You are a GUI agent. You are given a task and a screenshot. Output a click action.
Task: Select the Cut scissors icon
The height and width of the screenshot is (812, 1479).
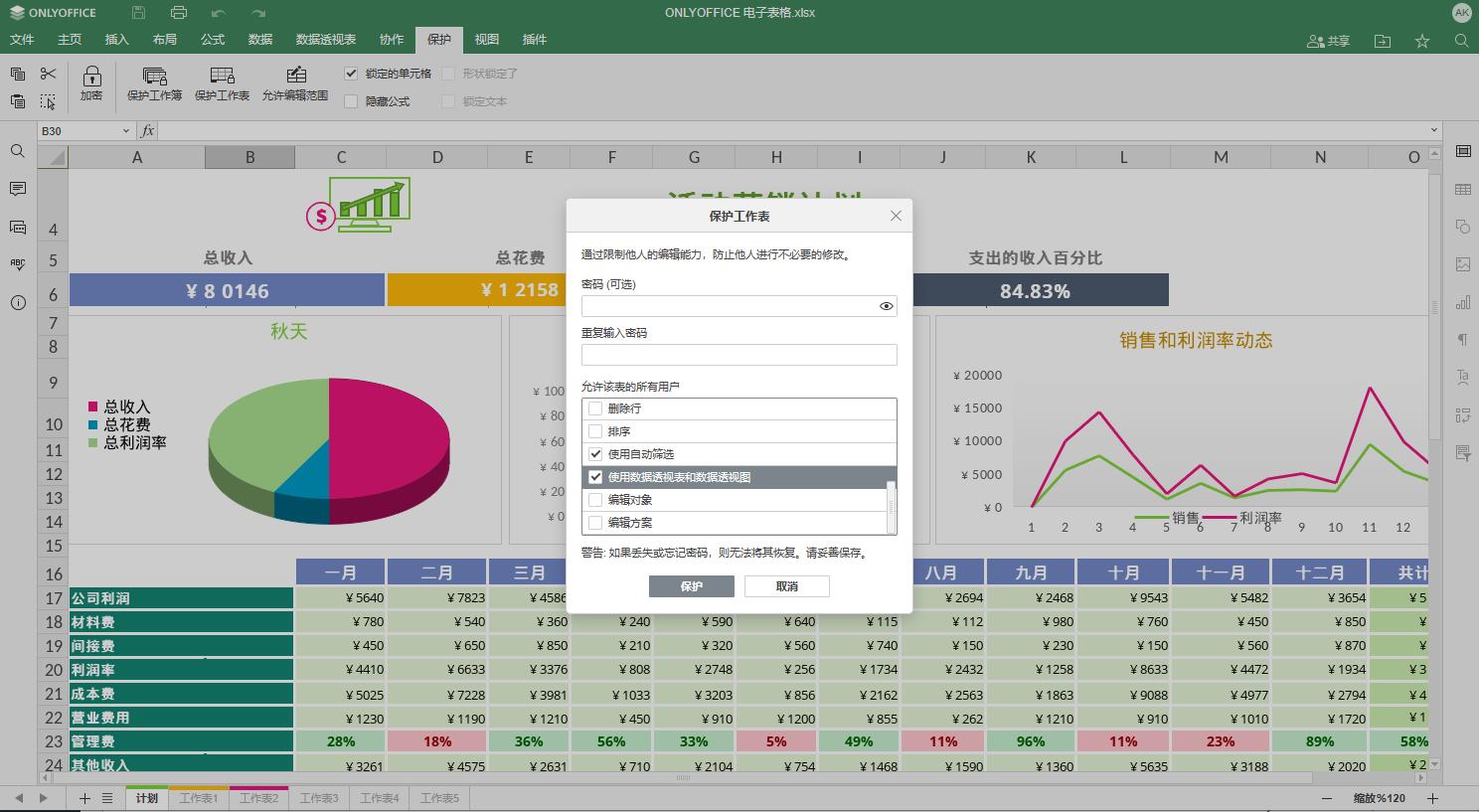point(46,74)
